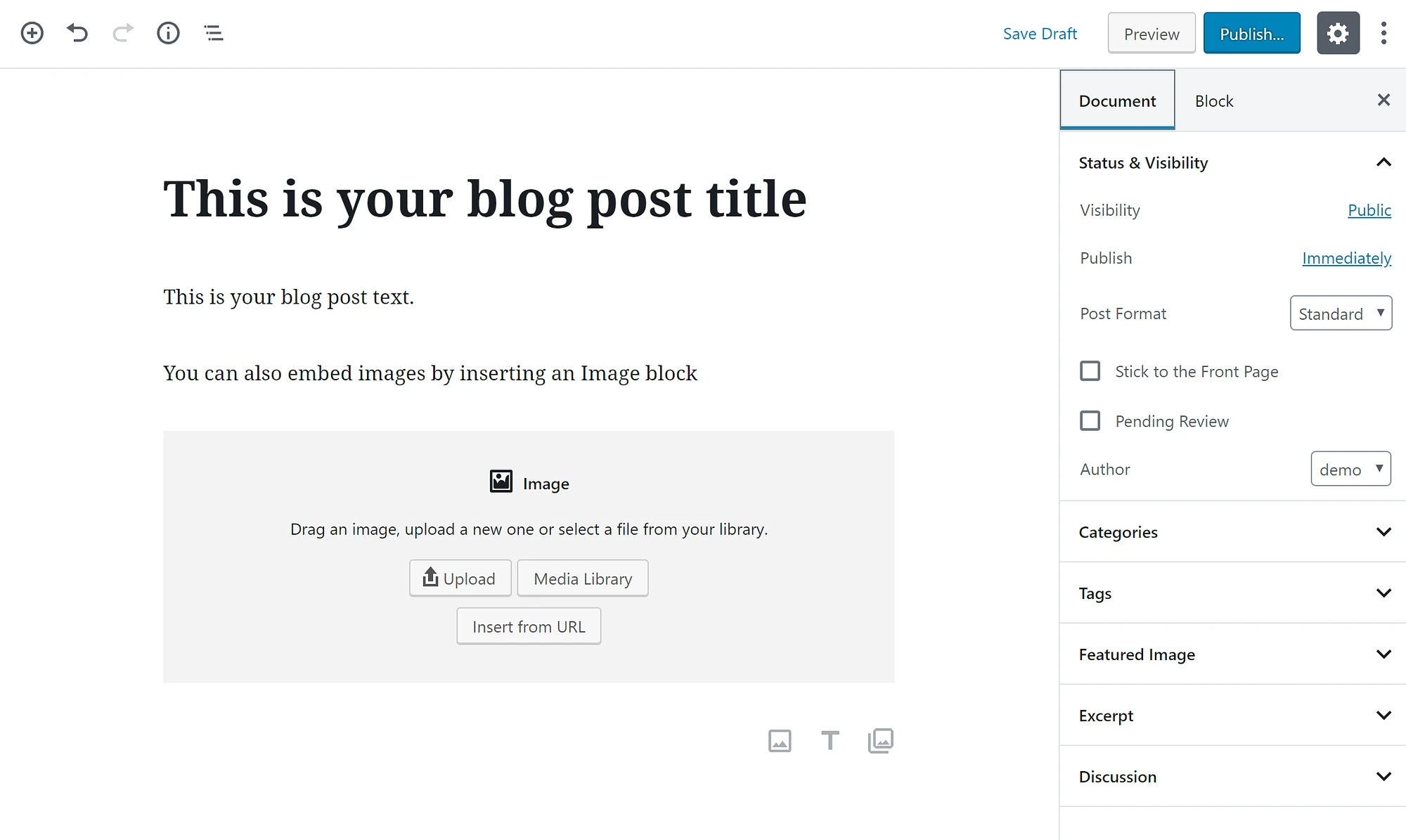Click the Insert from URL button
This screenshot has height=840, width=1406.
[x=528, y=625]
